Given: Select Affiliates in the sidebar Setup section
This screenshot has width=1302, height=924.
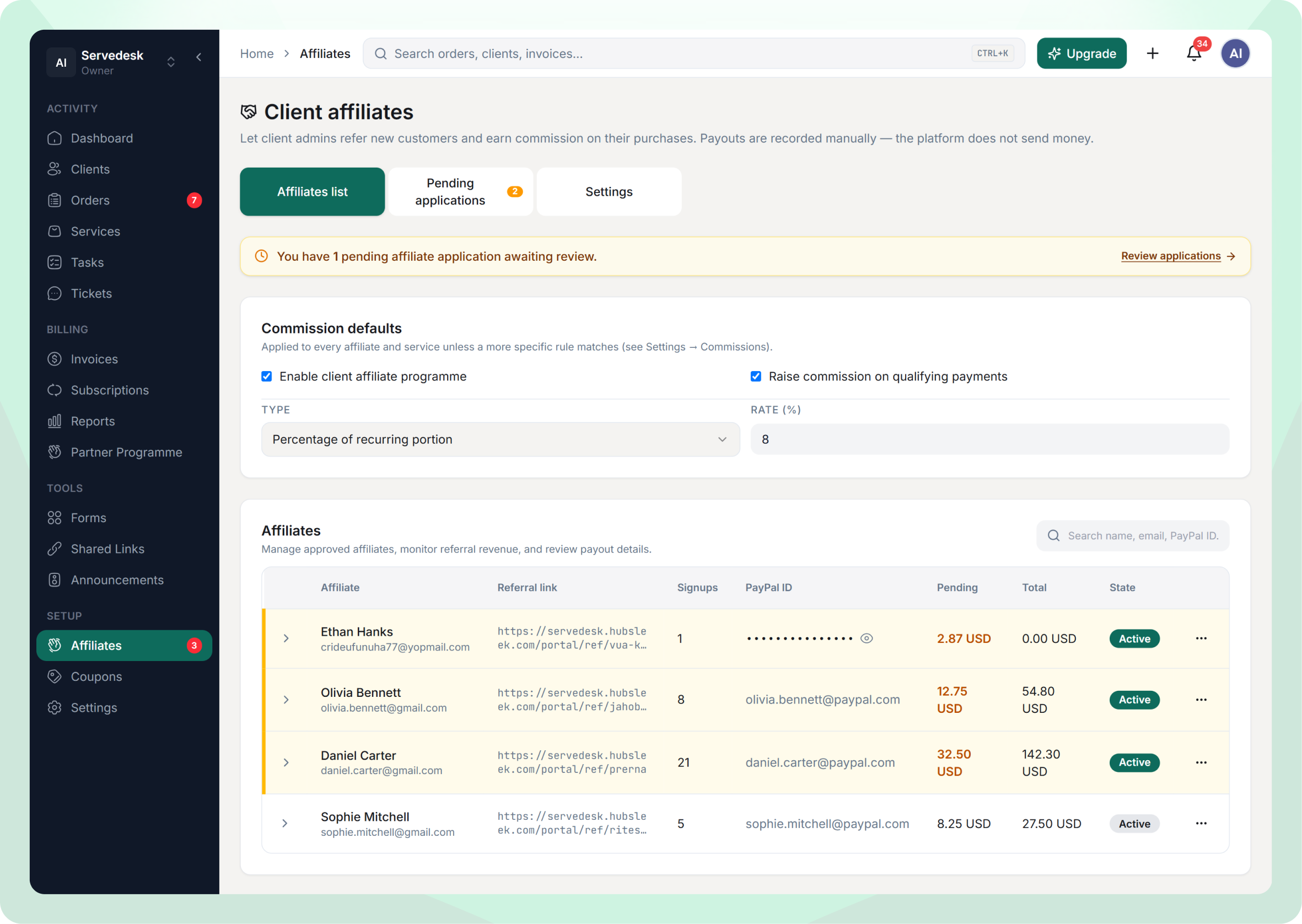Looking at the screenshot, I should (x=124, y=645).
